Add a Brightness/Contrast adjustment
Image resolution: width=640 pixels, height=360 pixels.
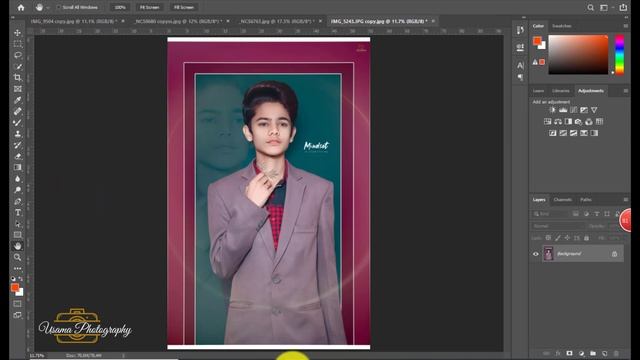click(552, 110)
